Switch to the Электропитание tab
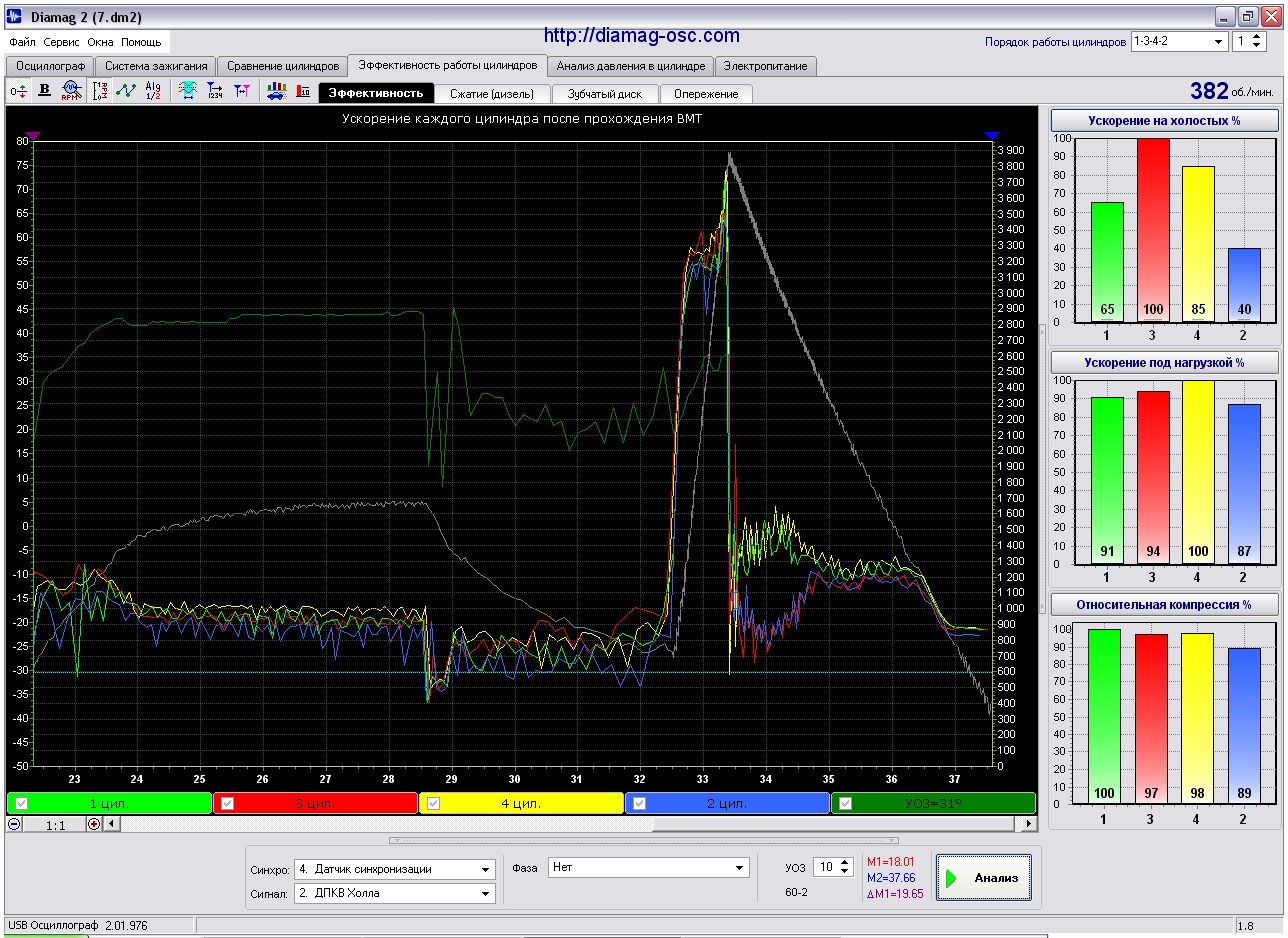 (766, 66)
